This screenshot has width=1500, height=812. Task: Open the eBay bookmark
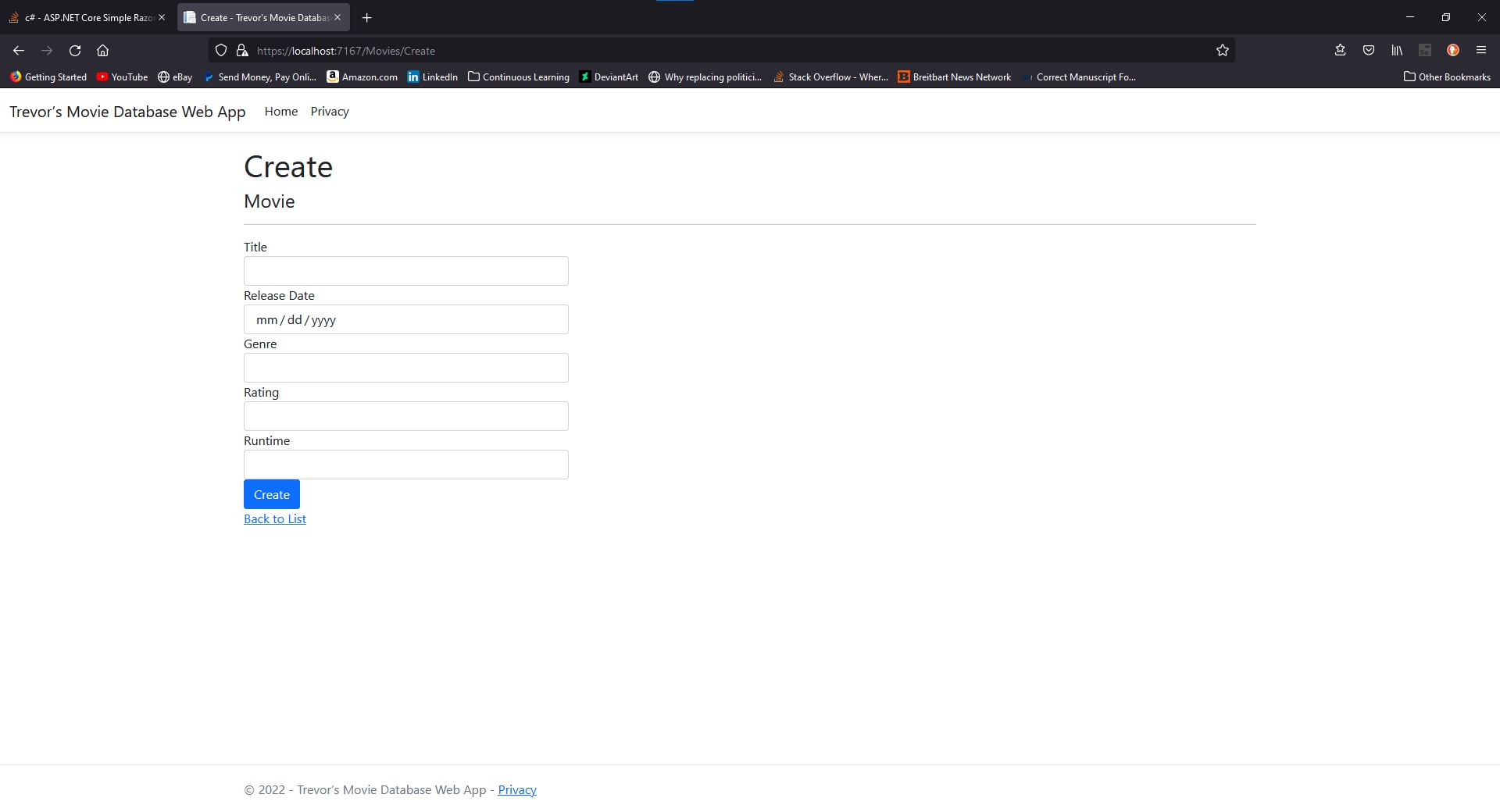pyautogui.click(x=175, y=77)
